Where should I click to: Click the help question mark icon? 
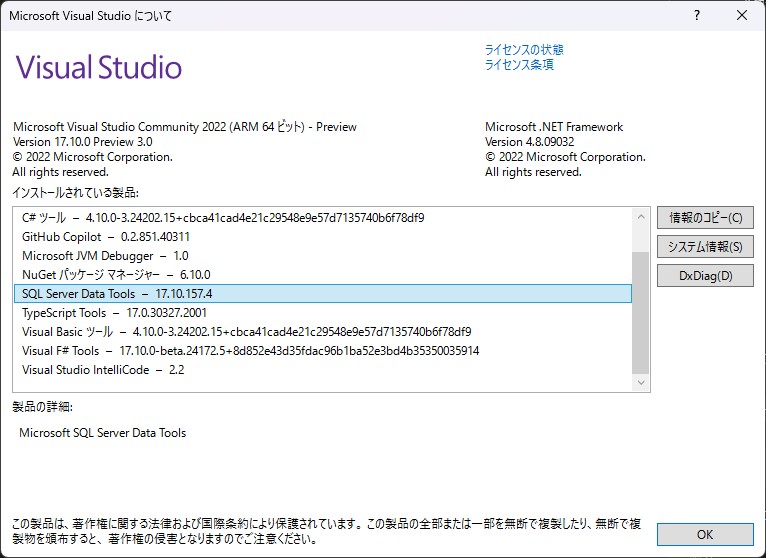point(697,15)
